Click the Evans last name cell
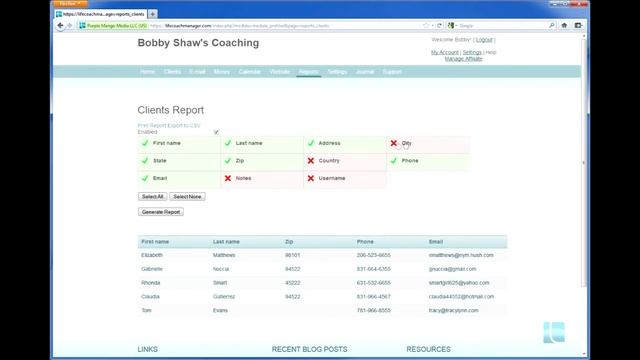This screenshot has height=360, width=640. (220, 311)
